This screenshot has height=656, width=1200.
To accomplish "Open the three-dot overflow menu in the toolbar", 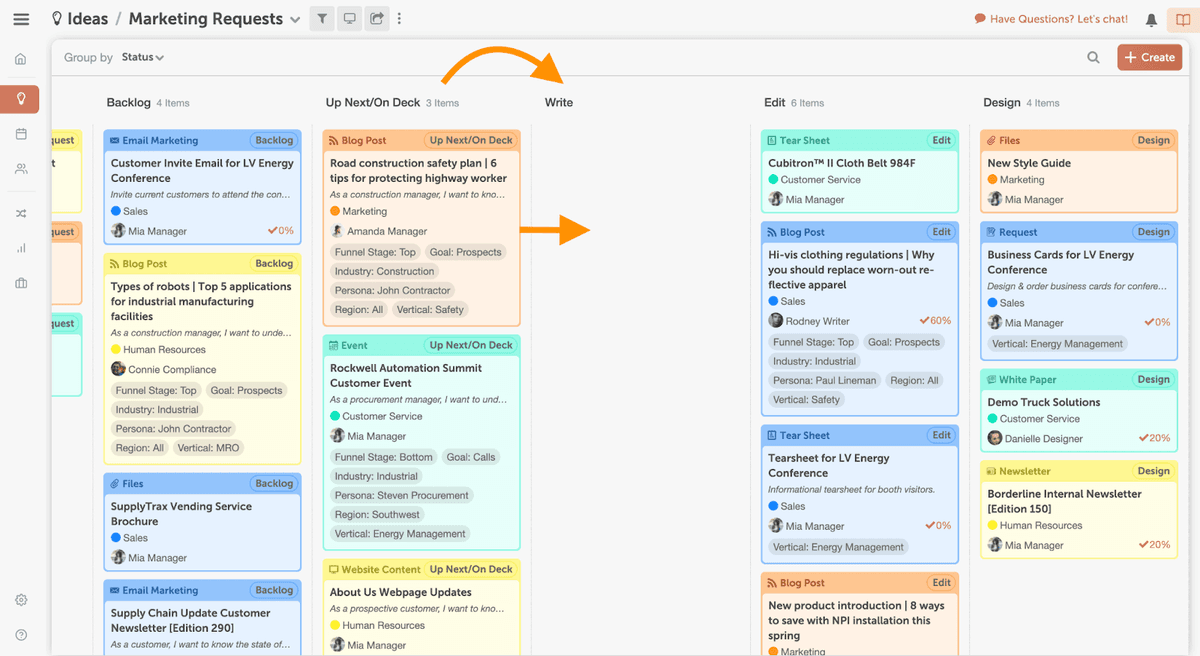I will point(399,18).
